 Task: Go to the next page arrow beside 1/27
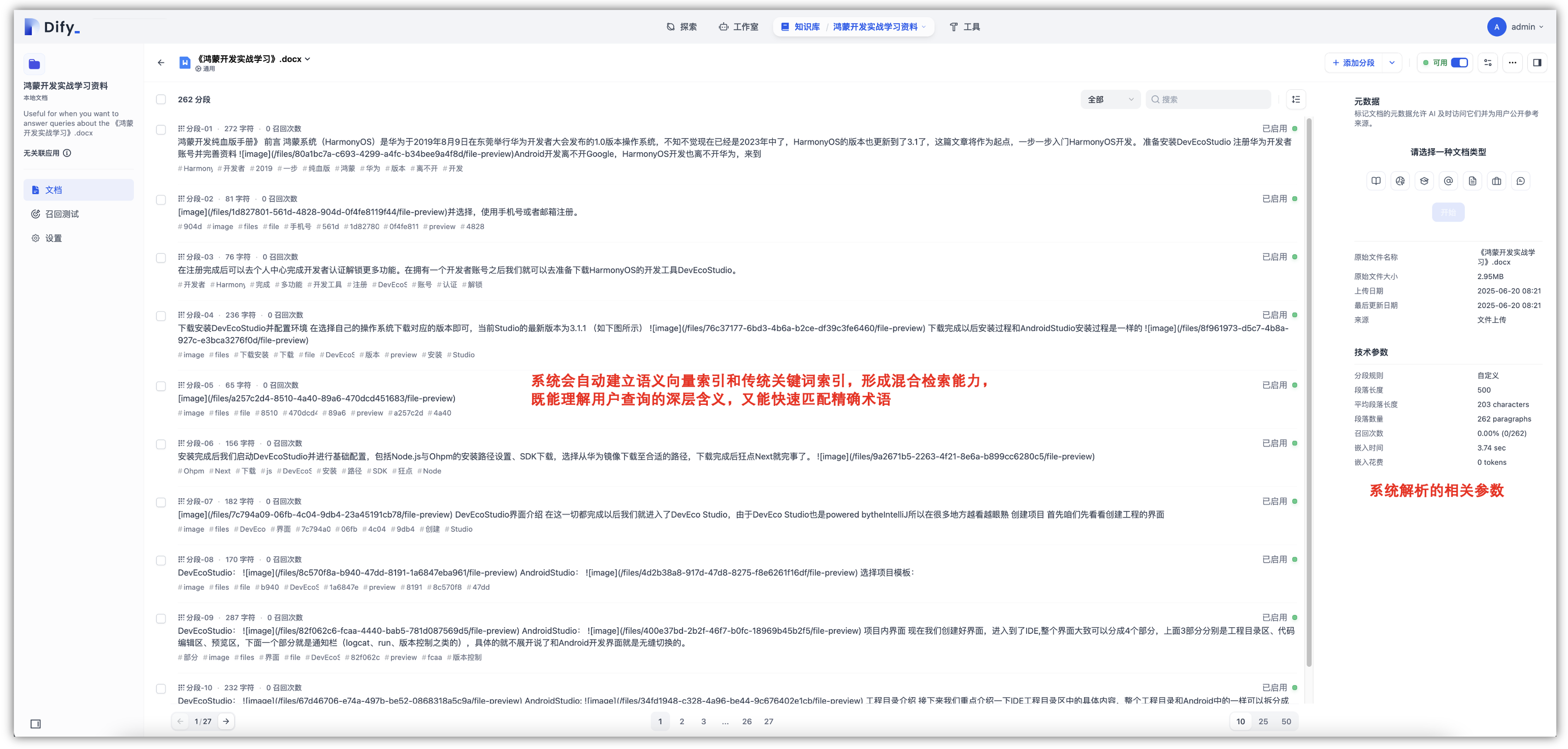tap(226, 721)
